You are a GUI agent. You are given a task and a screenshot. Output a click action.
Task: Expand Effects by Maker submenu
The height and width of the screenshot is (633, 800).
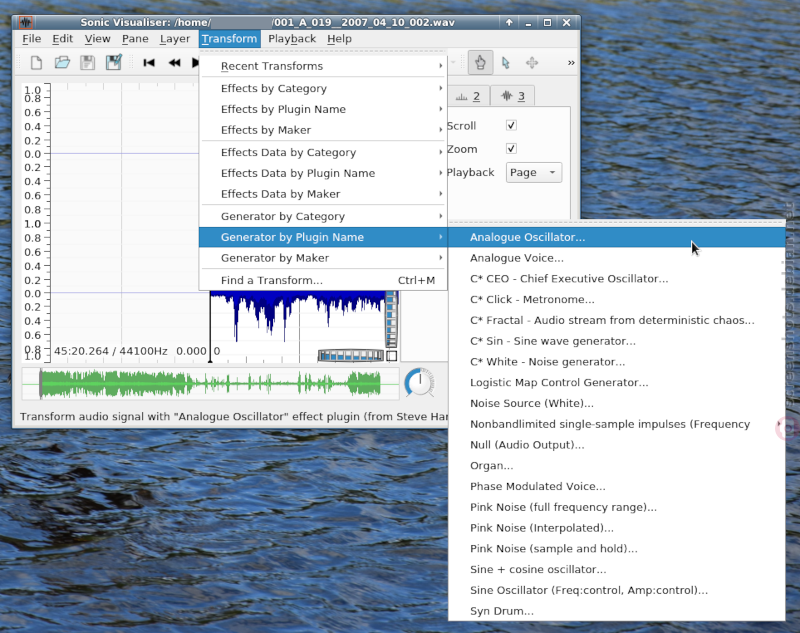[323, 130]
